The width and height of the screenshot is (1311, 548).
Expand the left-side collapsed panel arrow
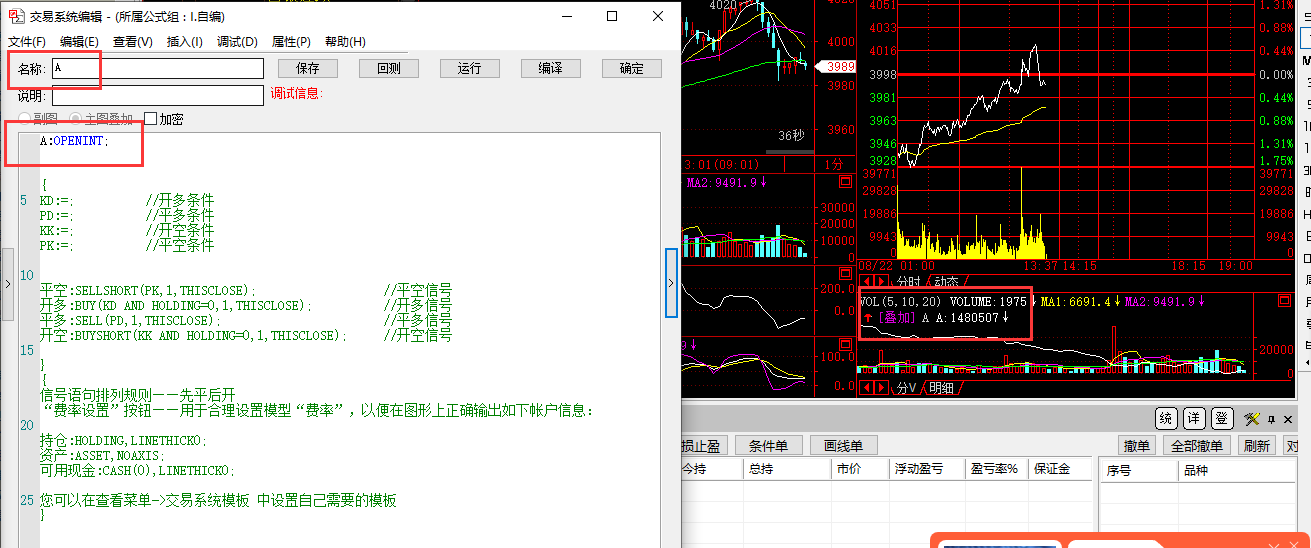coord(7,284)
